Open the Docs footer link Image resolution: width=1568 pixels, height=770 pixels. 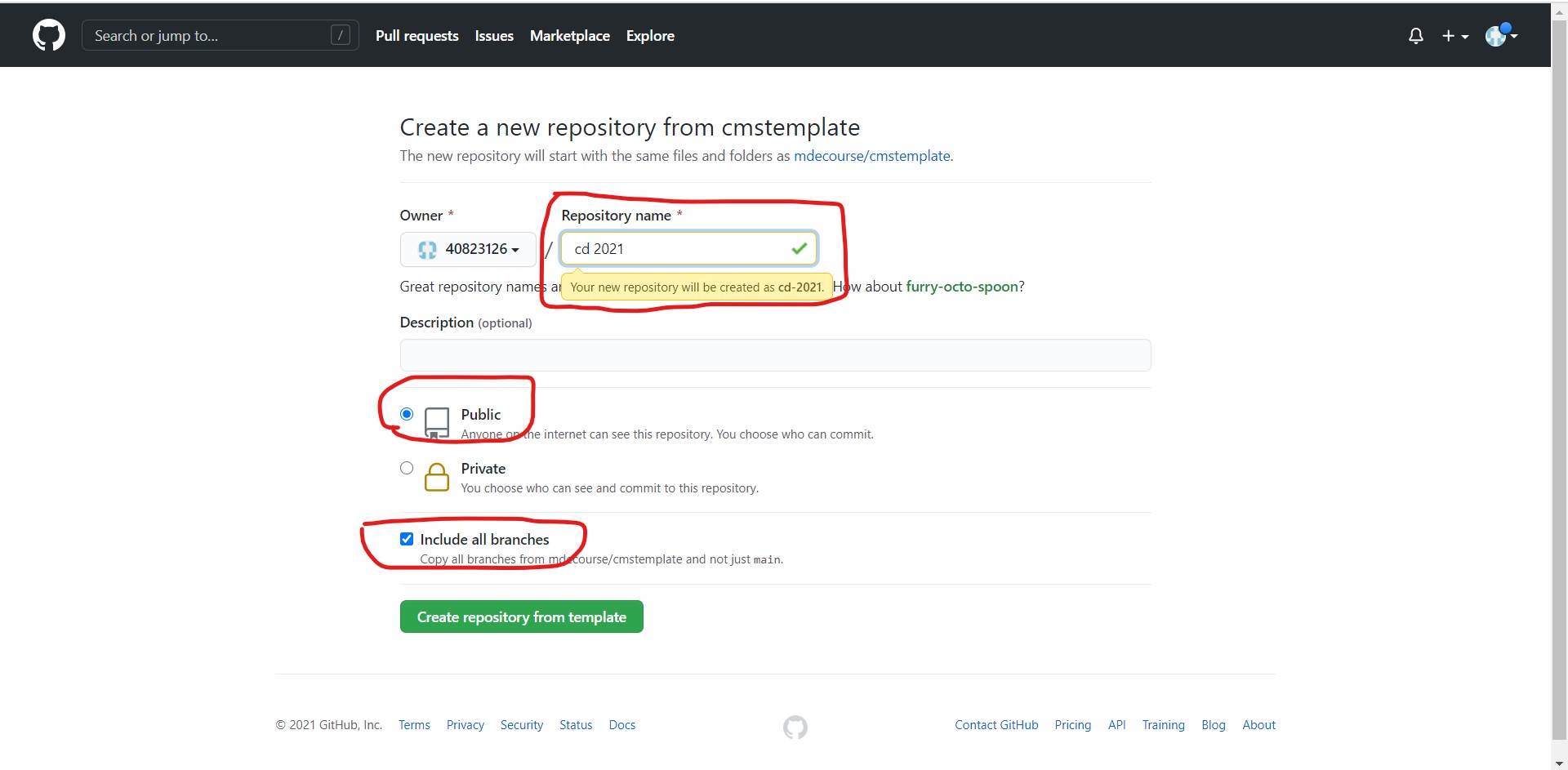(x=622, y=725)
